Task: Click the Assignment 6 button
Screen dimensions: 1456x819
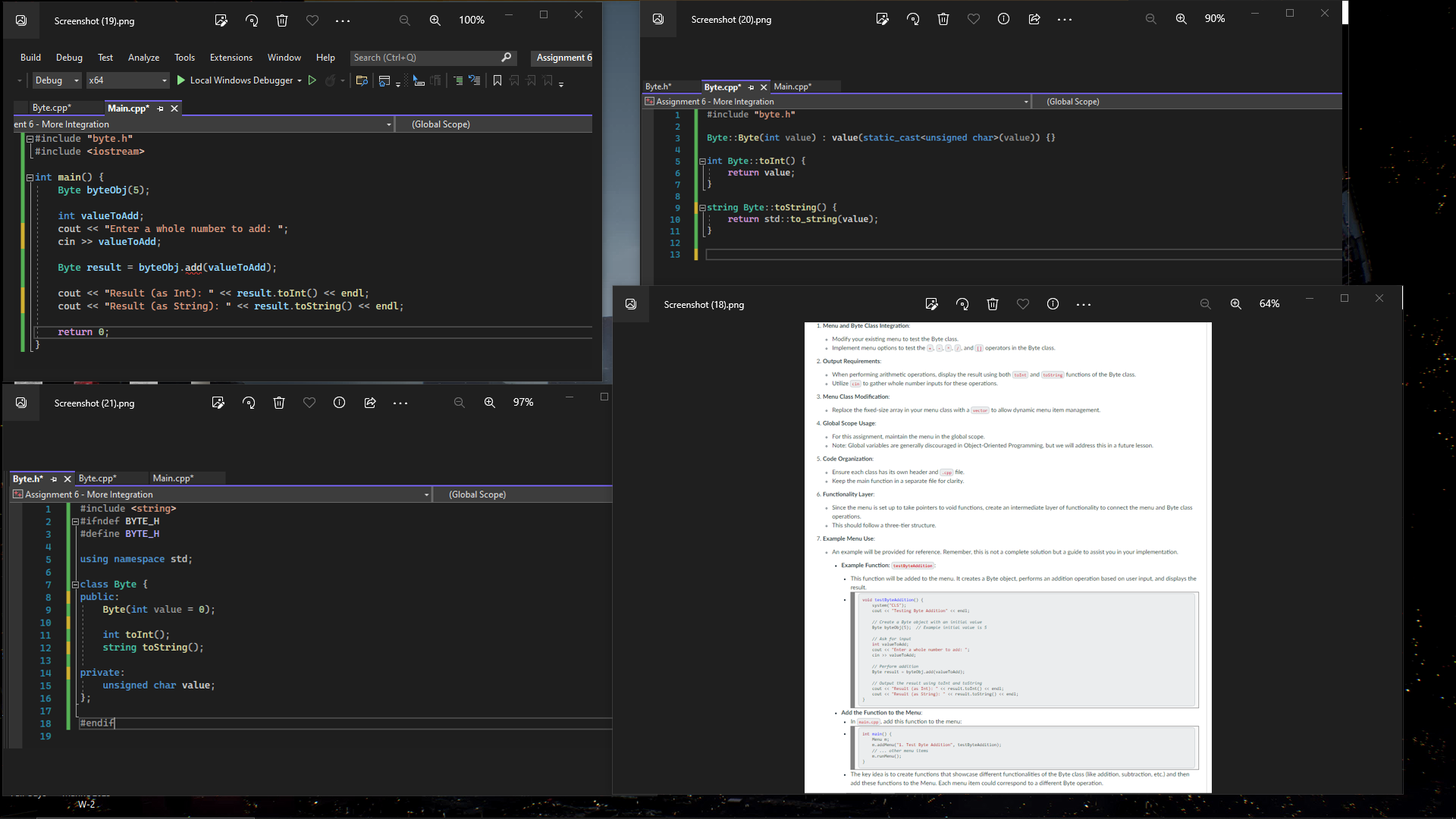Action: pyautogui.click(x=561, y=58)
